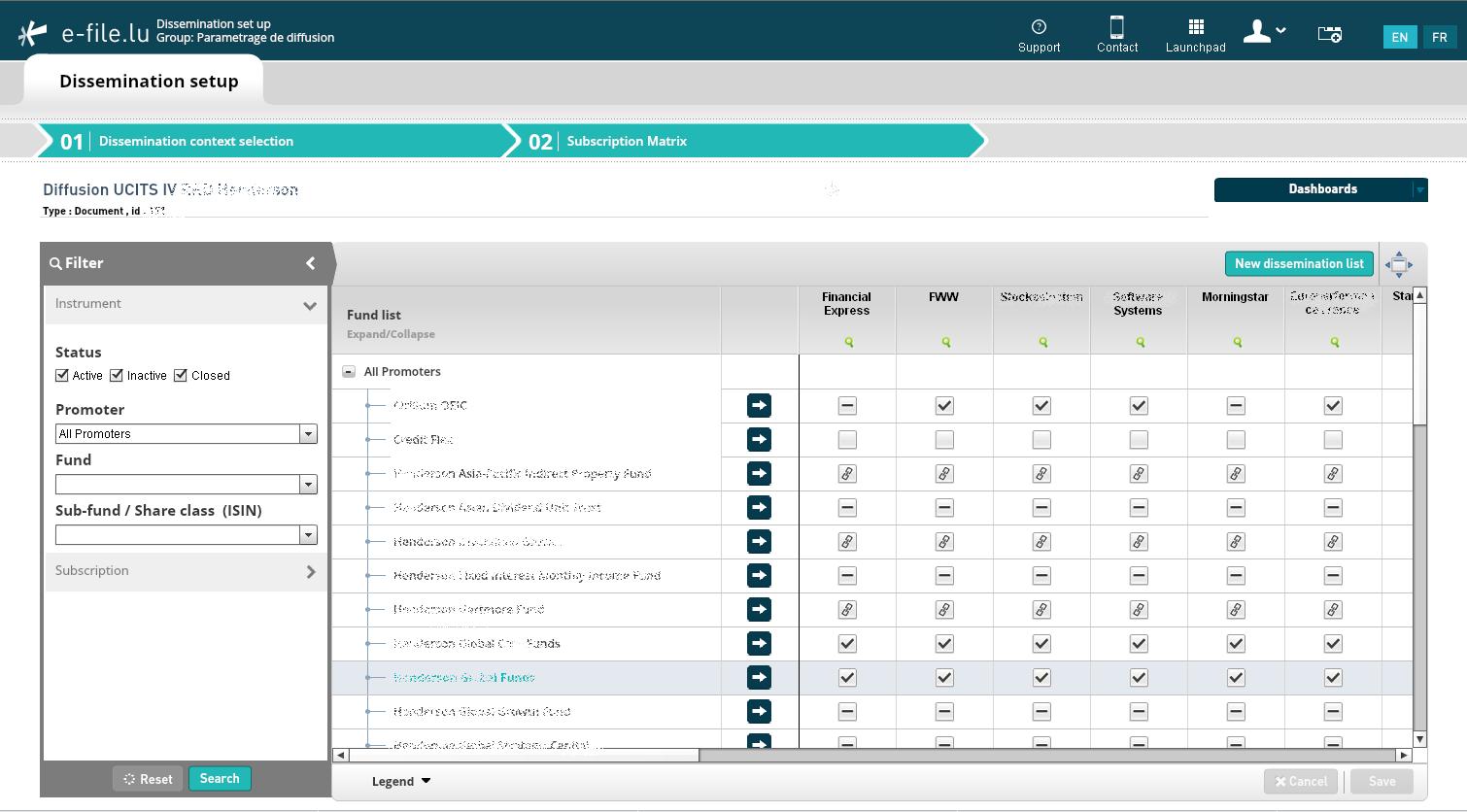
Task: Click the add-folder icon beside the language buttons
Action: click(1329, 34)
